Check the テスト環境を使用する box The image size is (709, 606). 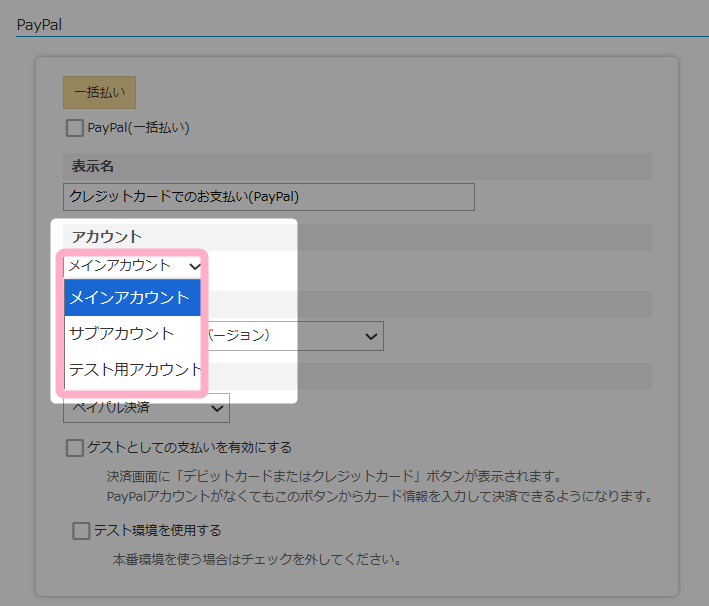coord(81,531)
